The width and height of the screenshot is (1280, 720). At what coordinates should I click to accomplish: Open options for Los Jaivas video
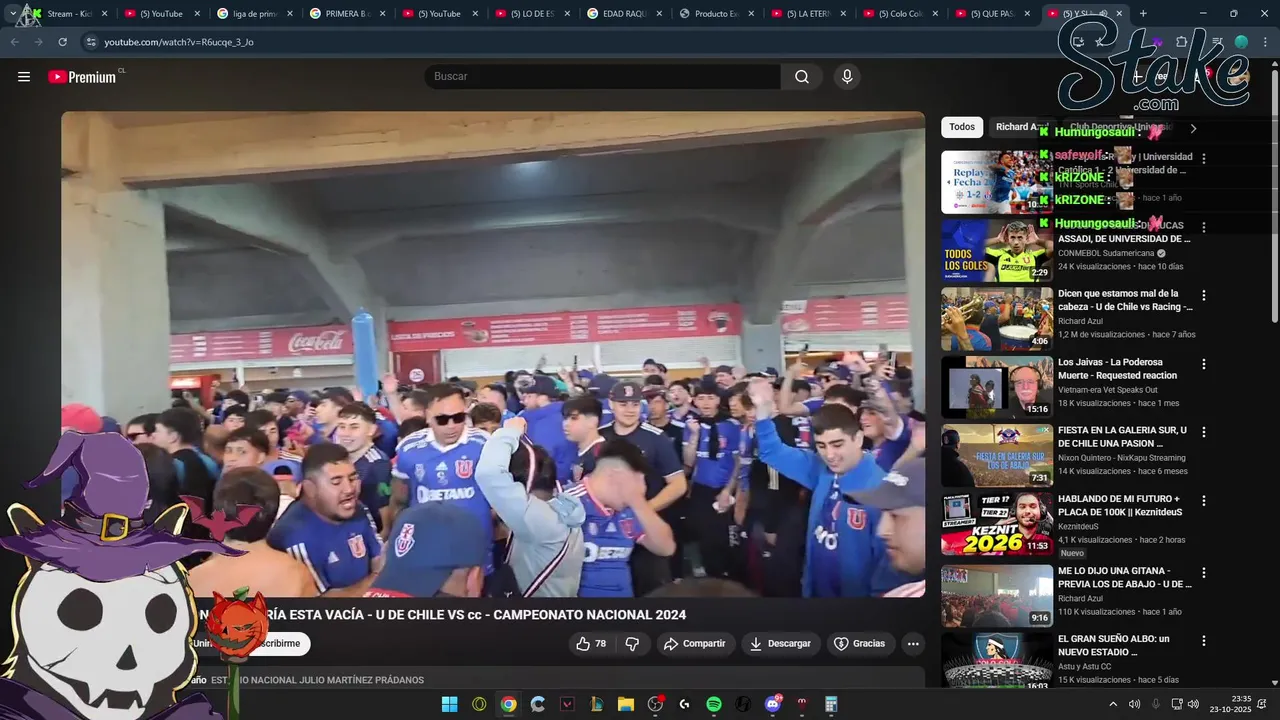coord(1204,364)
